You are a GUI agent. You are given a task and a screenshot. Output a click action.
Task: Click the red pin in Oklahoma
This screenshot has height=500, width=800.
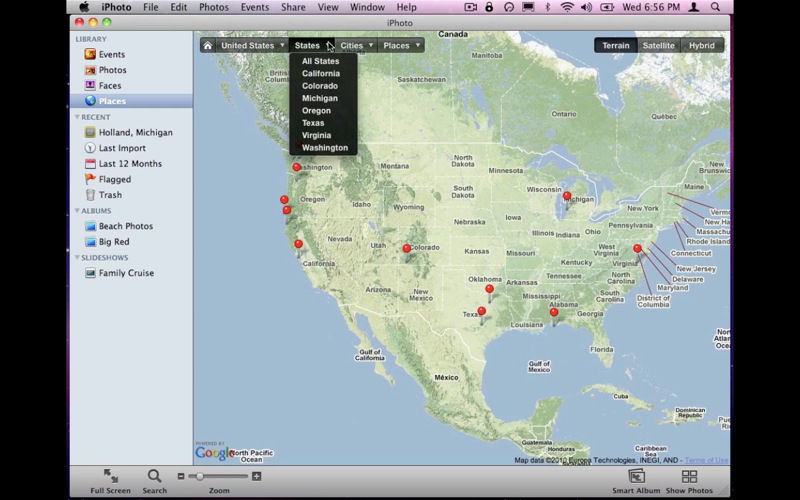489,289
